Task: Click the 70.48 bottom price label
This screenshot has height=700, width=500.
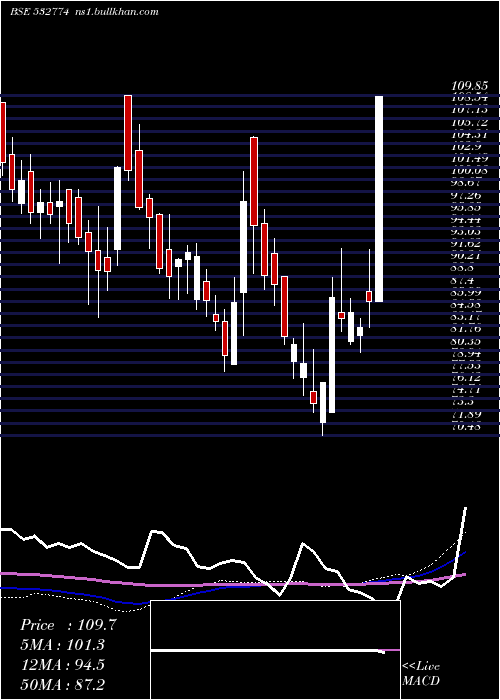Action: tap(466, 427)
